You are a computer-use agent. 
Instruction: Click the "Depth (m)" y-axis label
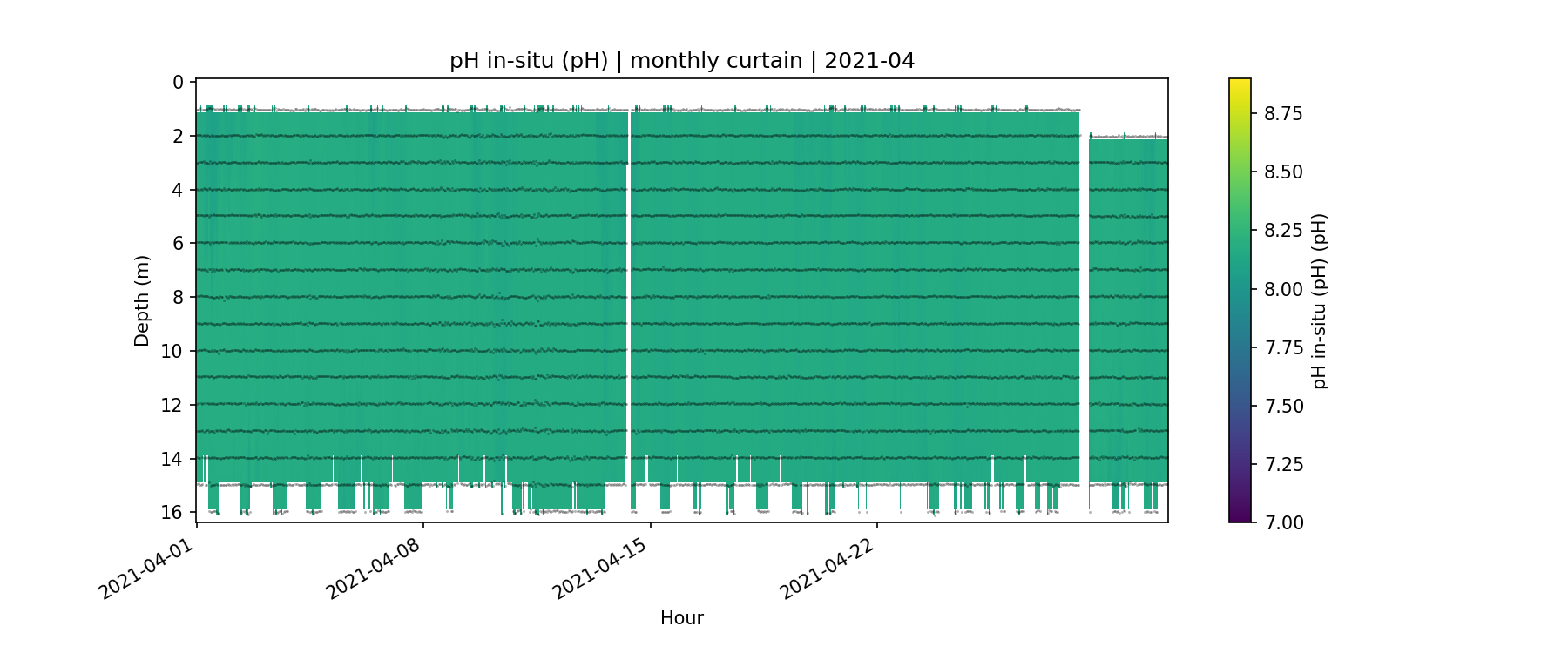click(x=142, y=300)
